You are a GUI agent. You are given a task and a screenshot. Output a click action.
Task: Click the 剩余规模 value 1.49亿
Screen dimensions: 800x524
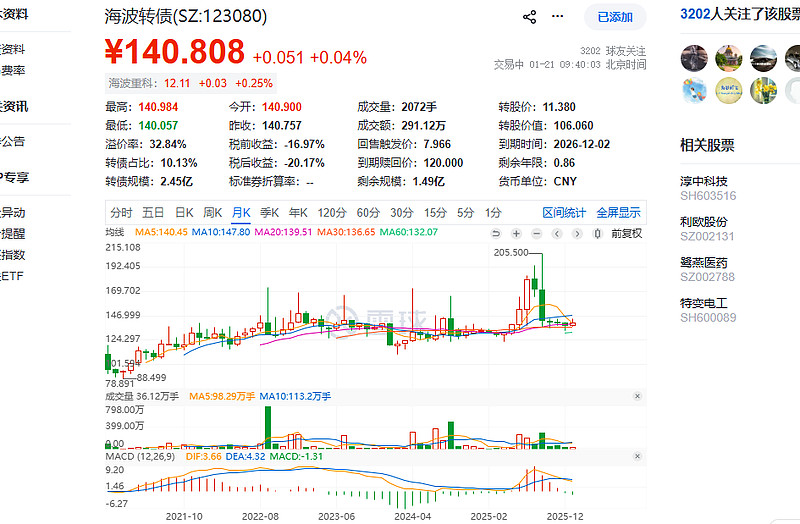[429, 182]
